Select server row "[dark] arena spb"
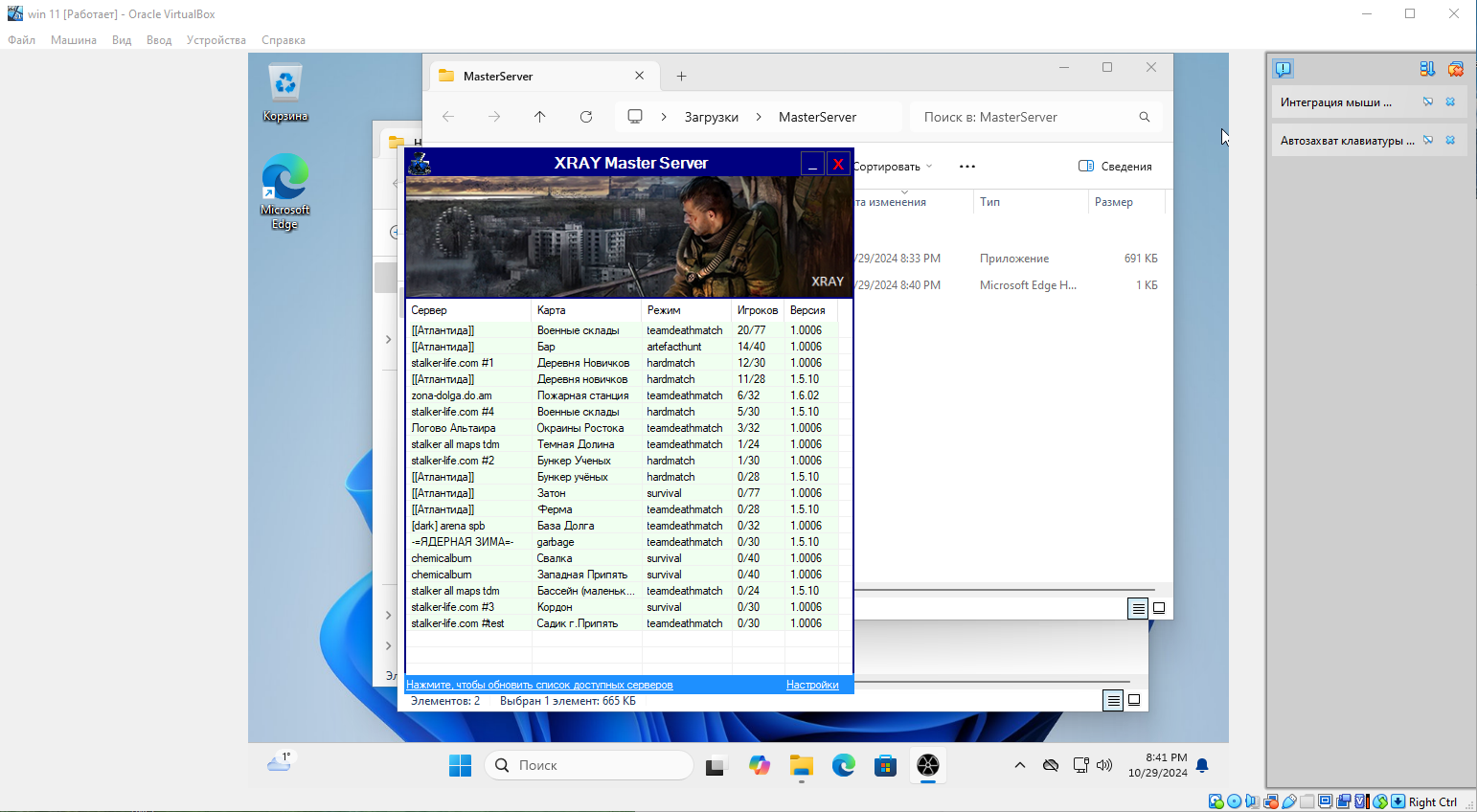The image size is (1477, 812). 622,526
